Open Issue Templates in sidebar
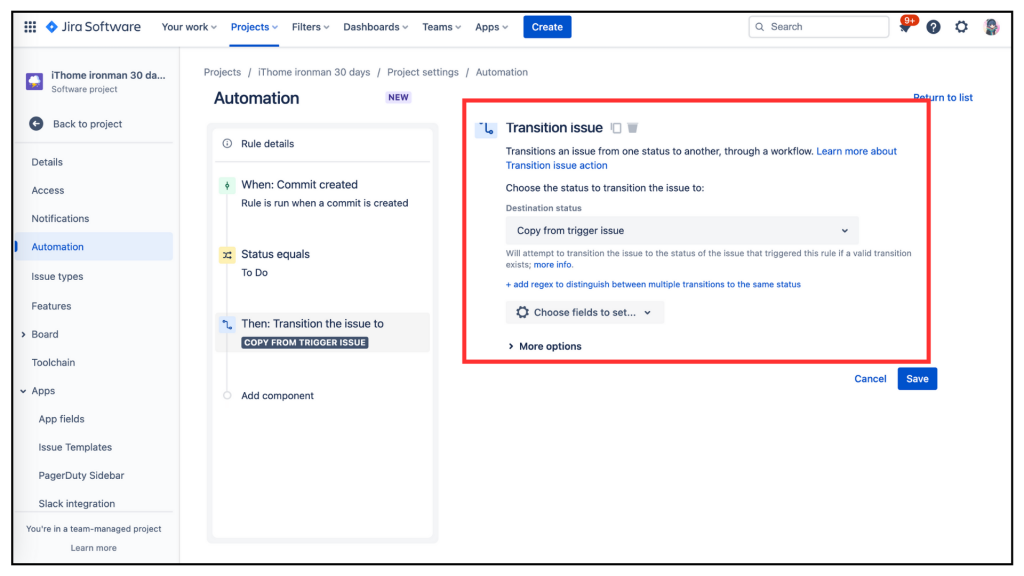Screen dimensions: 1024x576 coord(75,447)
